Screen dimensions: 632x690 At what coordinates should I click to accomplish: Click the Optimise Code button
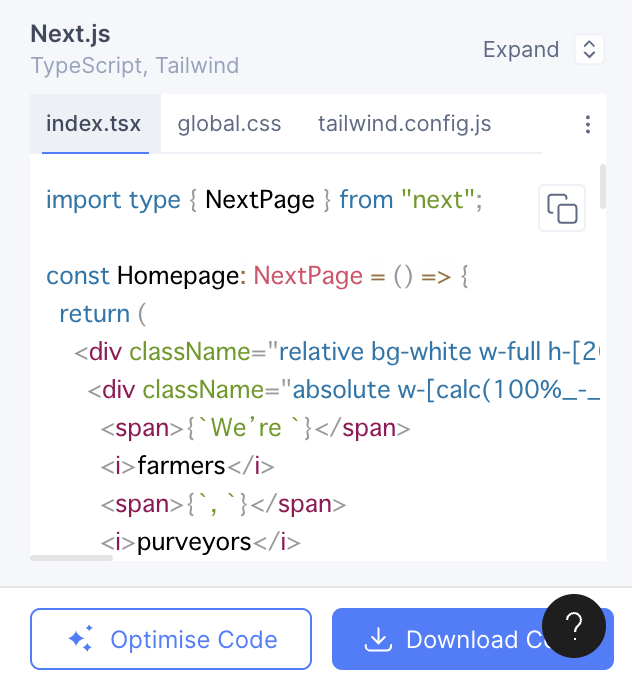[171, 639]
